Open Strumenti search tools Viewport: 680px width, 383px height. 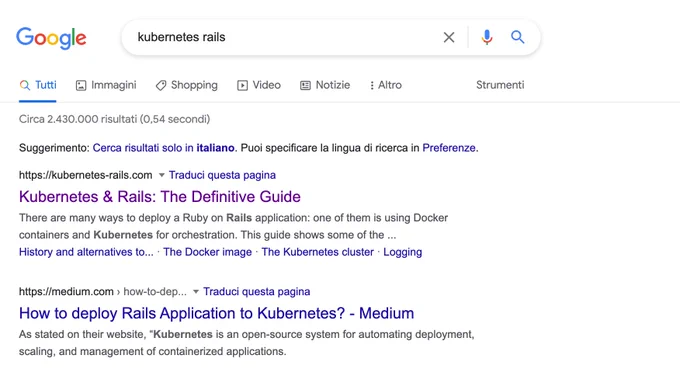[500, 85]
